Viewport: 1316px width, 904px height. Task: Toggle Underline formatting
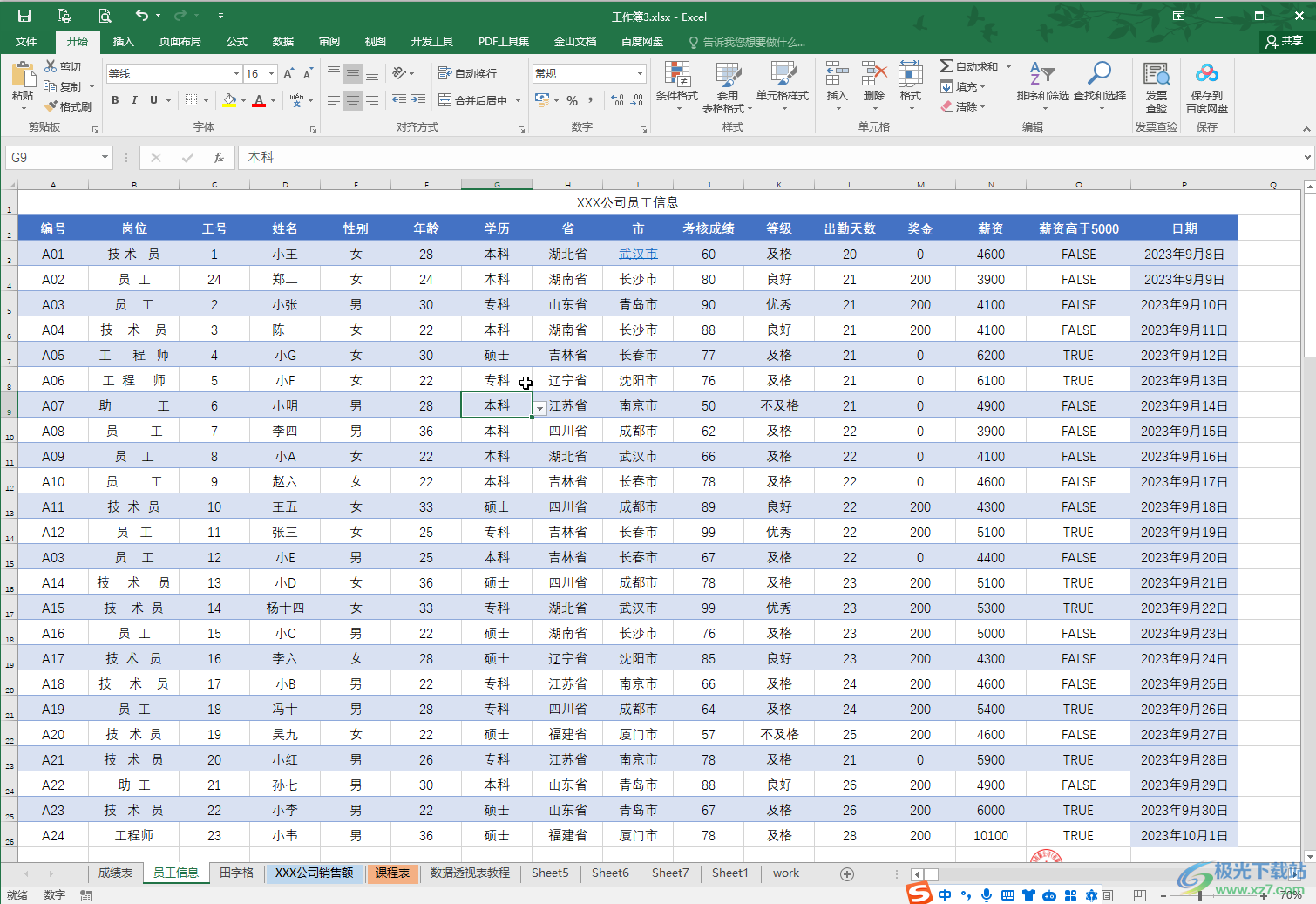[x=153, y=100]
